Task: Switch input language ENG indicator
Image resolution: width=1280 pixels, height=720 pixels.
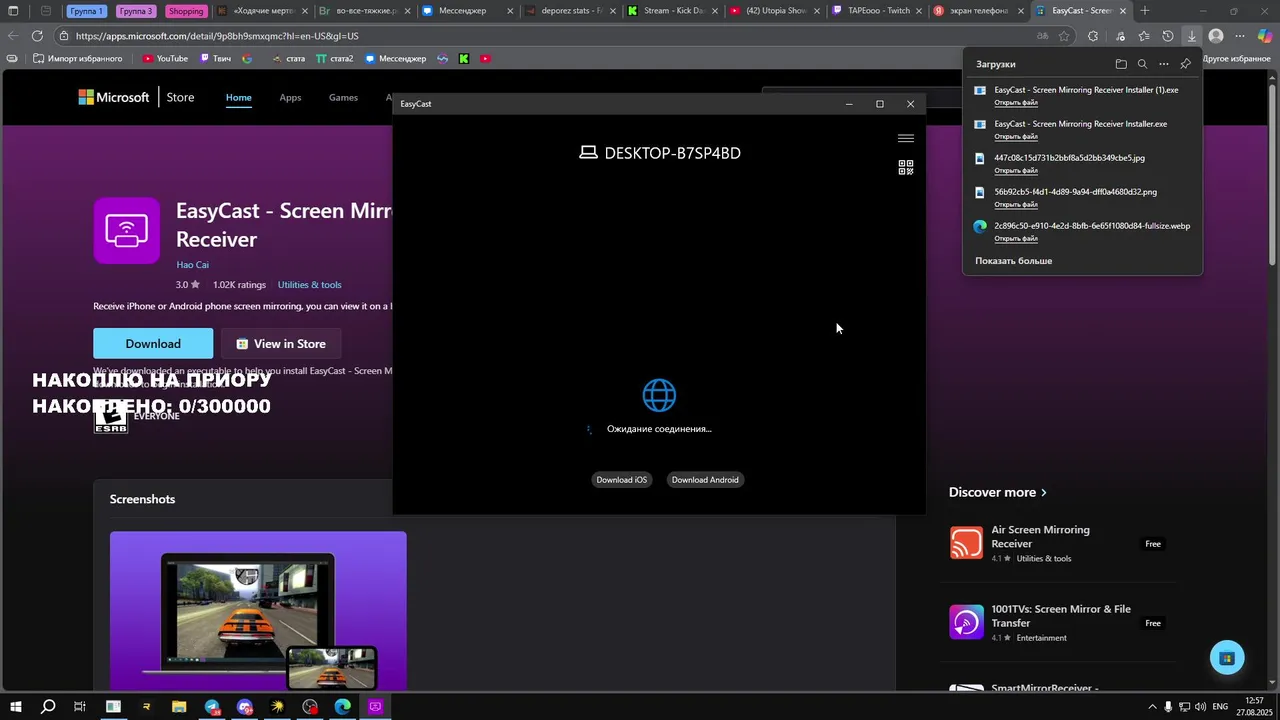Action: 1220,707
